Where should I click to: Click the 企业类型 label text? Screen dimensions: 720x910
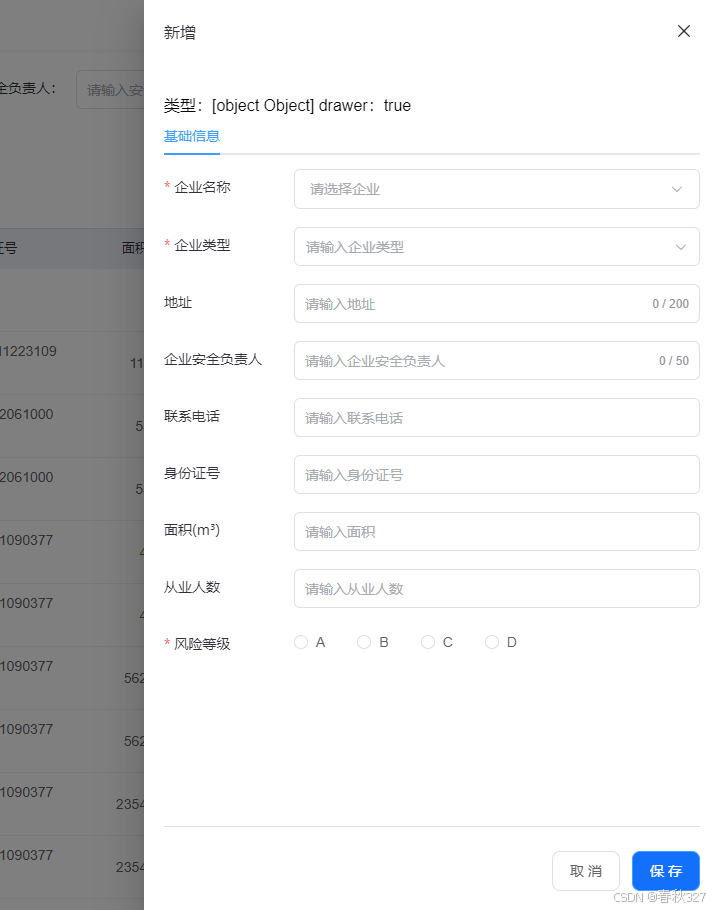coord(202,245)
